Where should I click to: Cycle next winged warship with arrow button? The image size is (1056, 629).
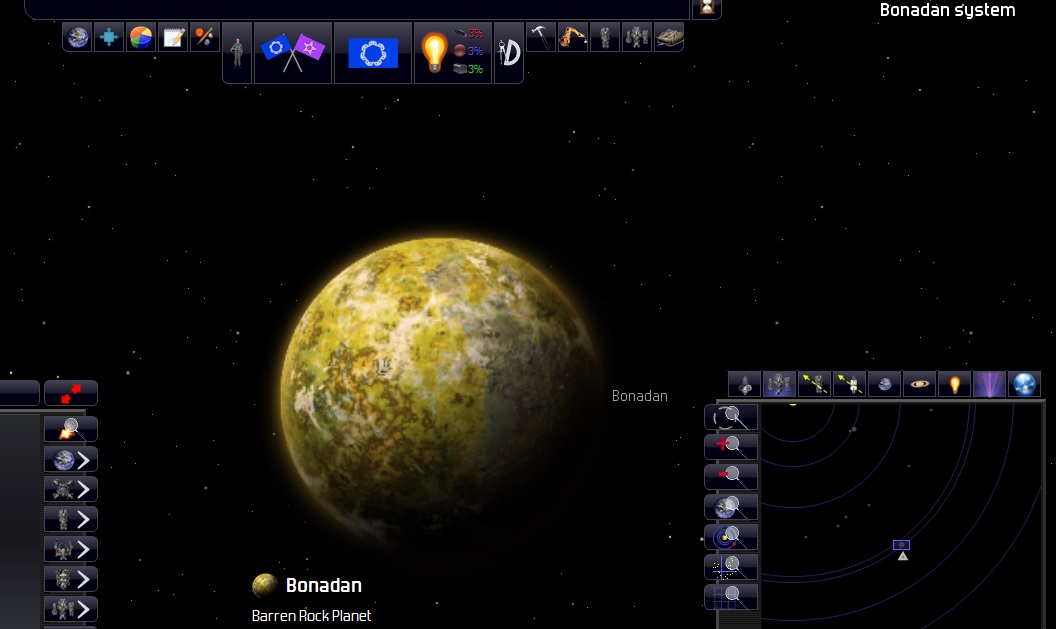(x=71, y=550)
